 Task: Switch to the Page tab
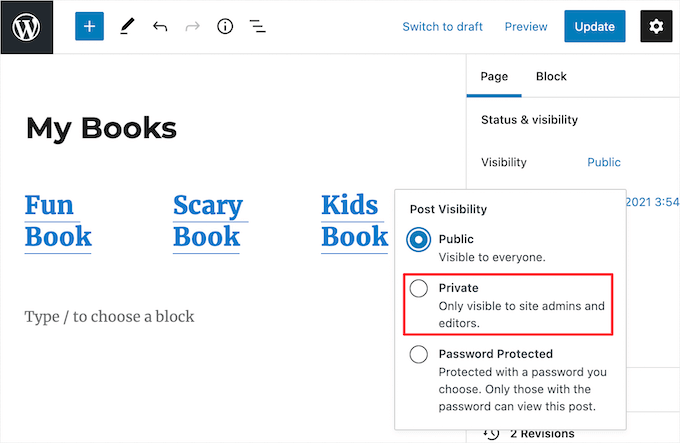click(494, 76)
